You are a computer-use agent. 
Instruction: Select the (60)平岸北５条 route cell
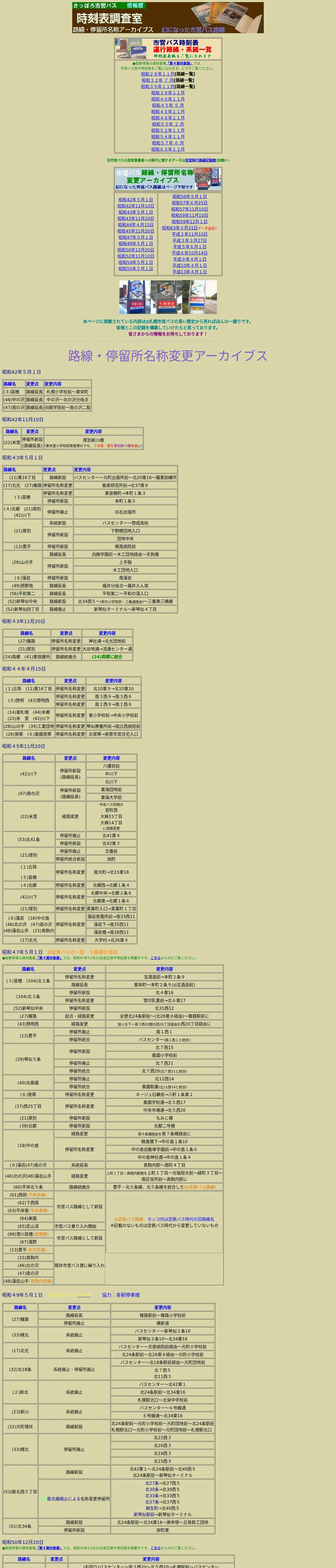pos(28,1187)
